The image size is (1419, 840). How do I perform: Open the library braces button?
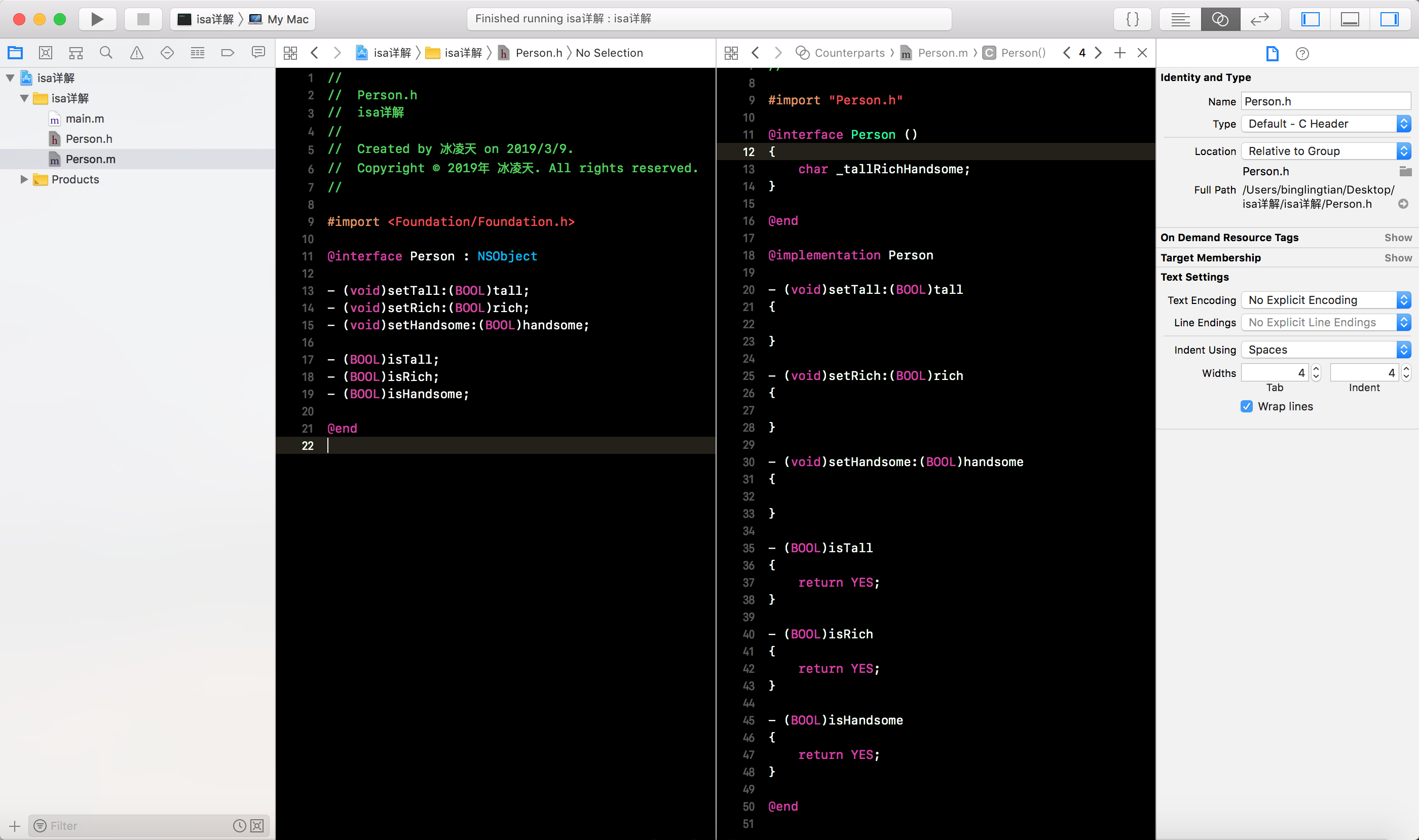1133,19
